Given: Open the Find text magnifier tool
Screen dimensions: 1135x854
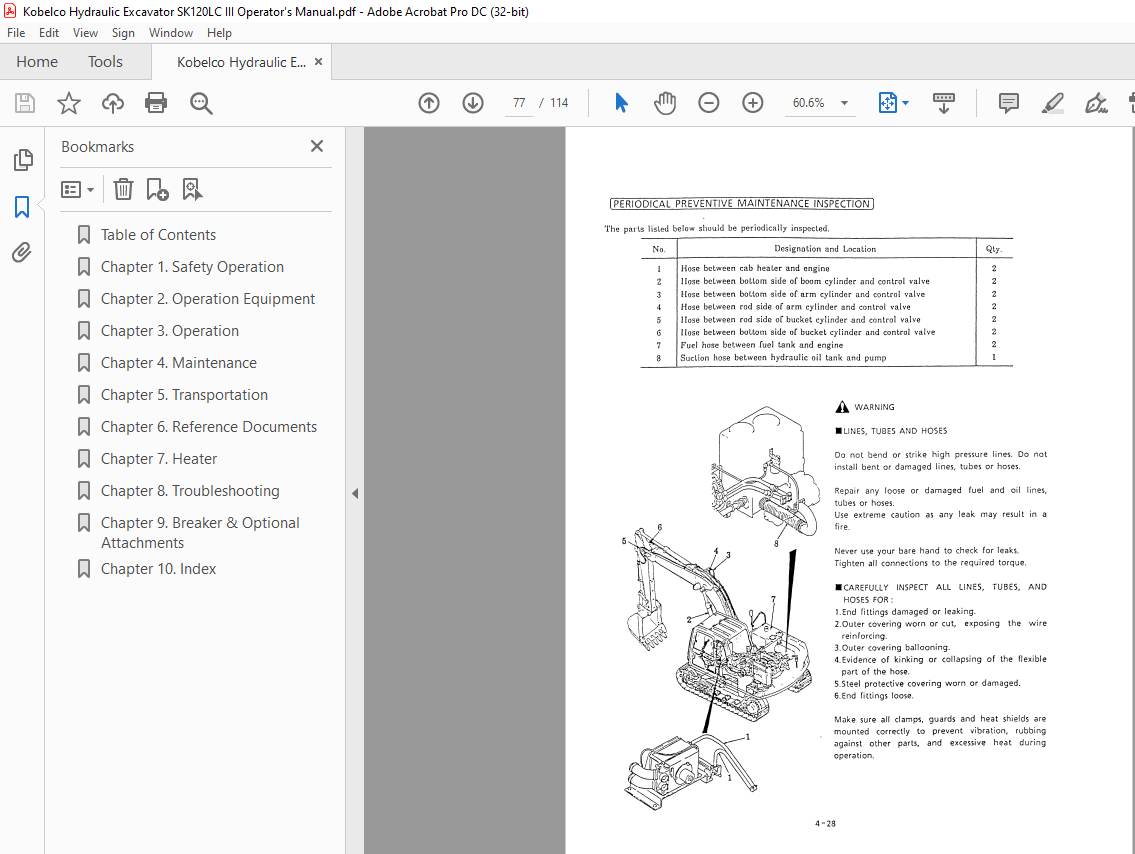Looking at the screenshot, I should tap(201, 103).
